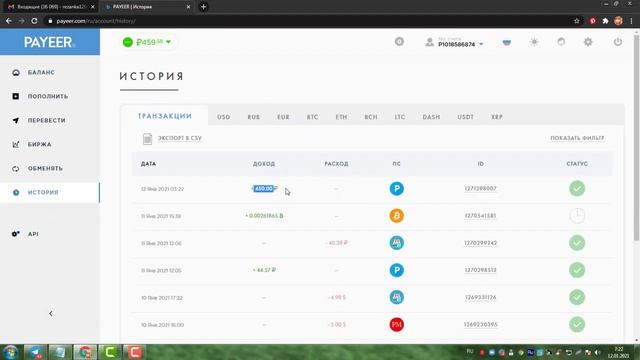The height and width of the screenshot is (360, 640).
Task: Switch to the XRP tab
Action: 497,117
